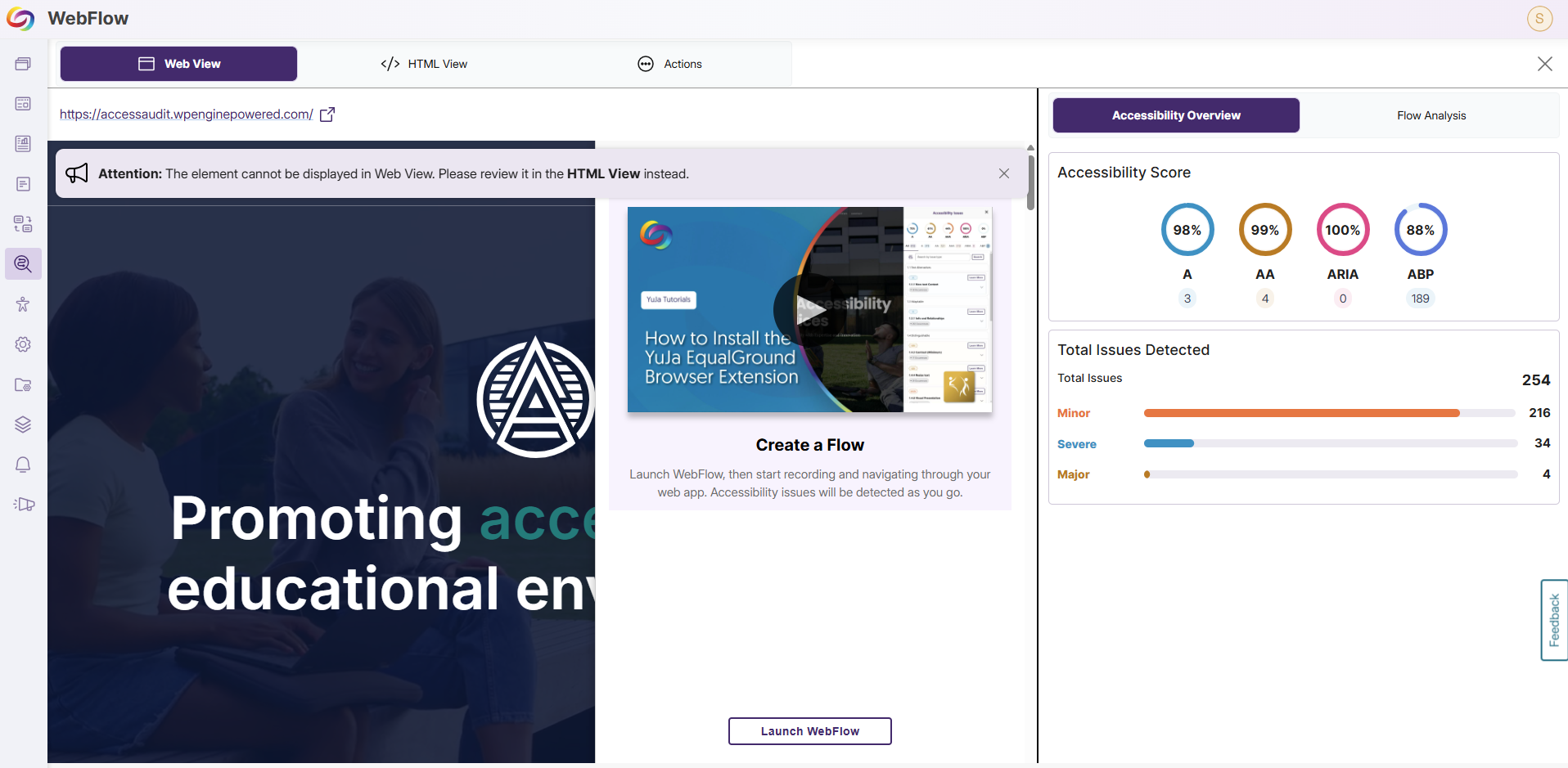This screenshot has height=768, width=1568.
Task: Open the accessaudit.wpenginepowered.com link
Action: point(187,115)
